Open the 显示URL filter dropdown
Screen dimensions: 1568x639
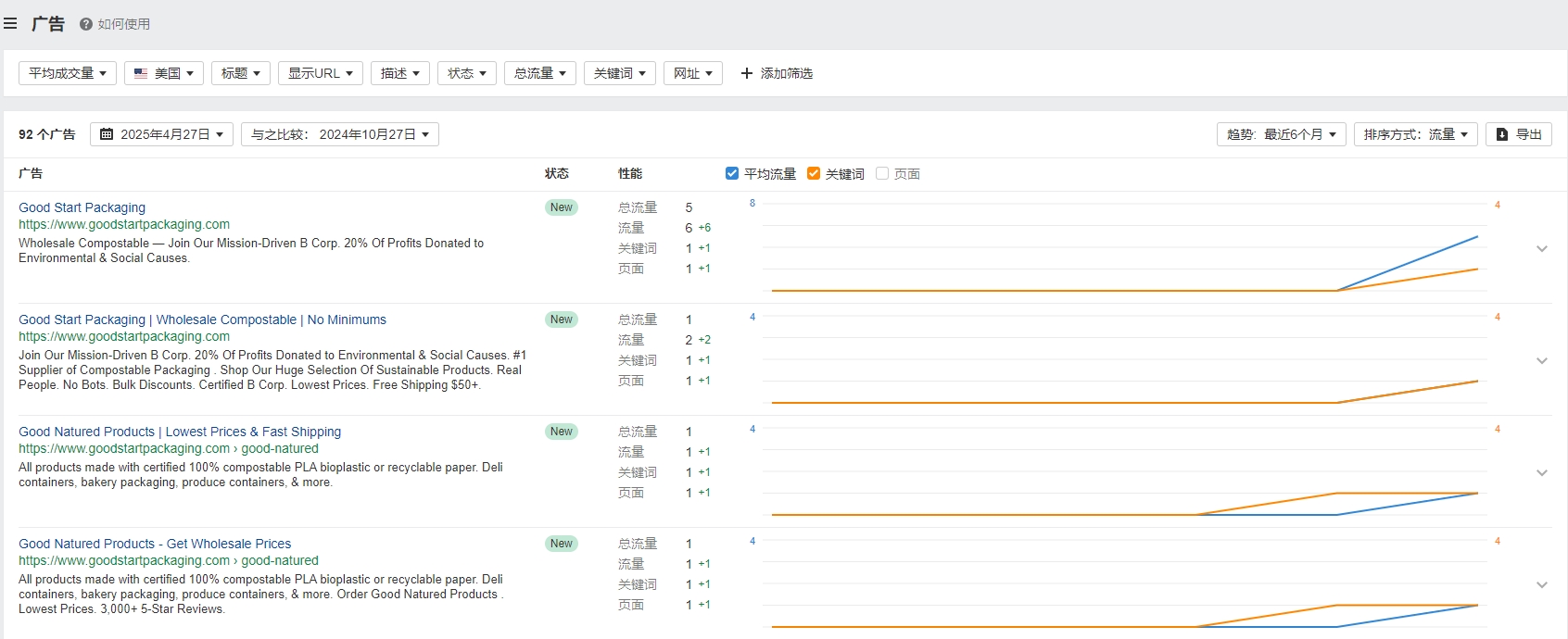pos(321,73)
